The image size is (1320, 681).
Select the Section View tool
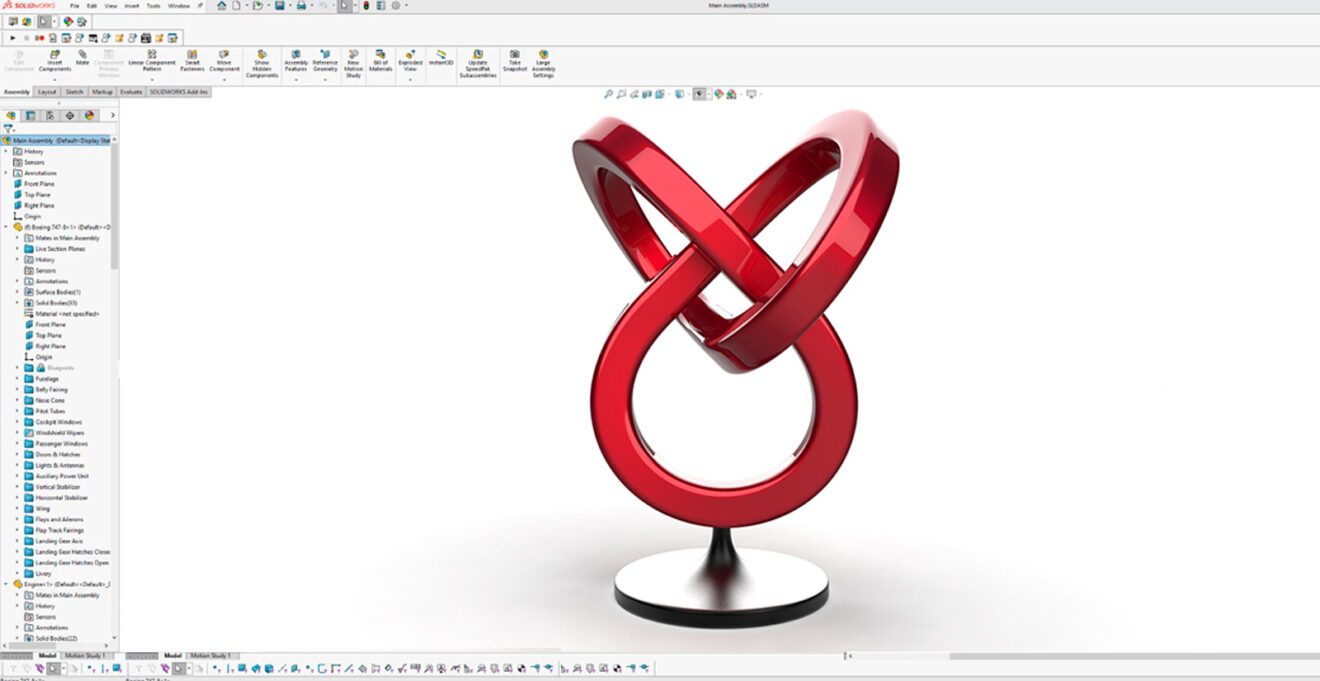[x=647, y=92]
